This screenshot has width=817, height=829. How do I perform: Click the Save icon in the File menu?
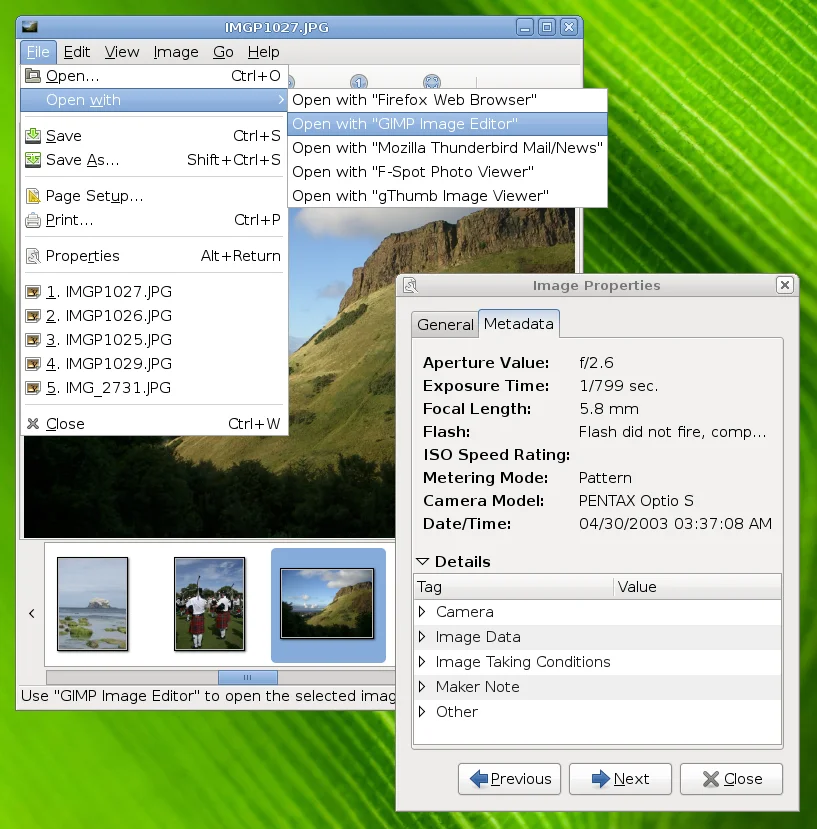pyautogui.click(x=31, y=135)
